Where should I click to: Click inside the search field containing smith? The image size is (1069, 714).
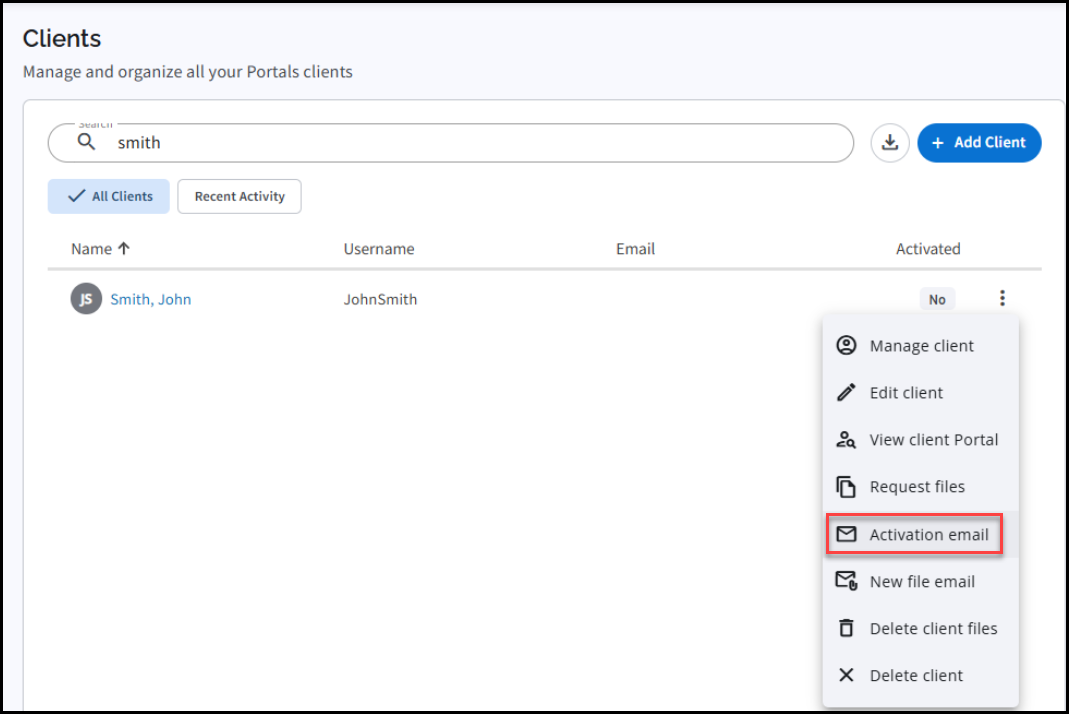[x=480, y=143]
